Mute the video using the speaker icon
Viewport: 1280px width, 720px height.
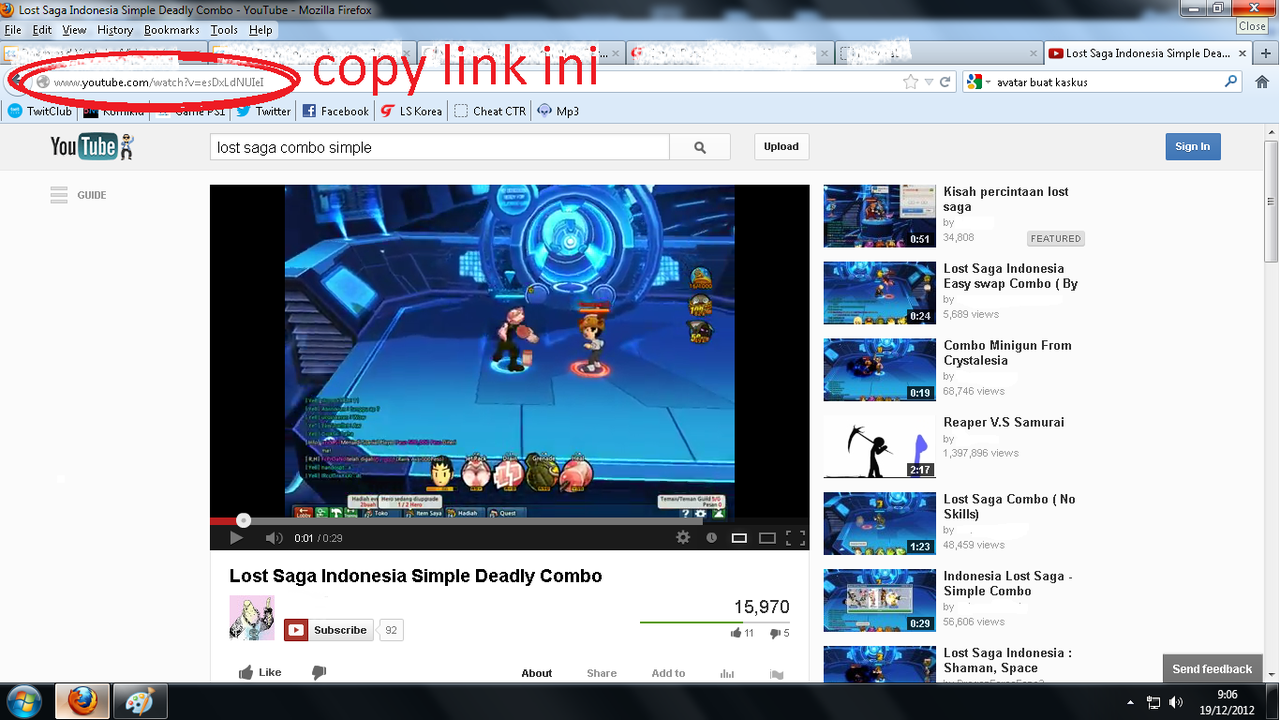point(274,538)
